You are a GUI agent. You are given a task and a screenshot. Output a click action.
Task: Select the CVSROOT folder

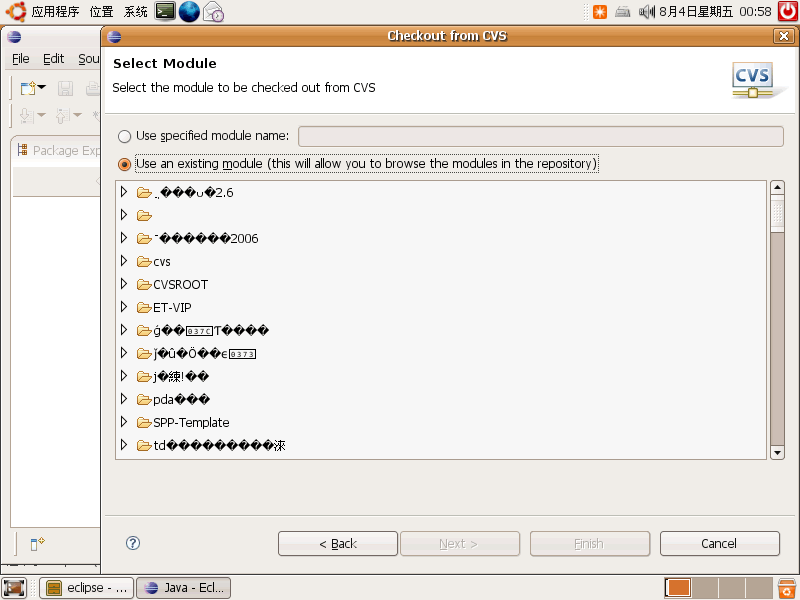click(180, 285)
